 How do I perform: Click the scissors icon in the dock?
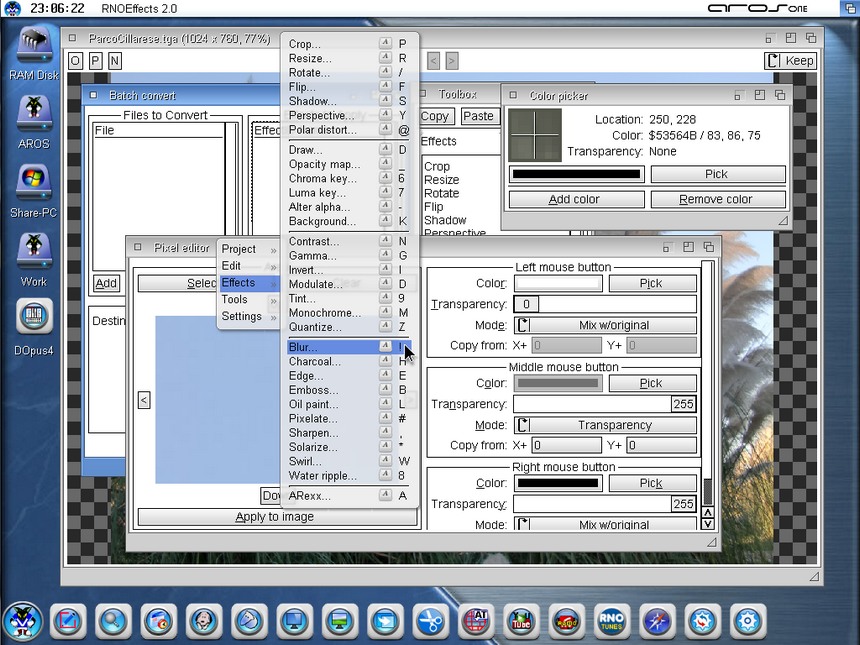[x=431, y=622]
